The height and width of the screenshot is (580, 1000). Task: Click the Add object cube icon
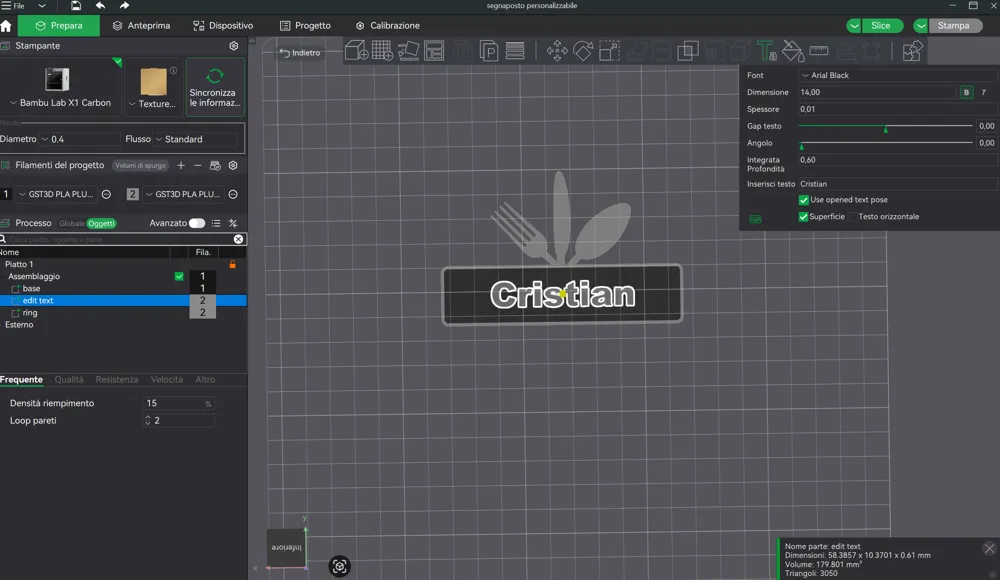point(356,50)
